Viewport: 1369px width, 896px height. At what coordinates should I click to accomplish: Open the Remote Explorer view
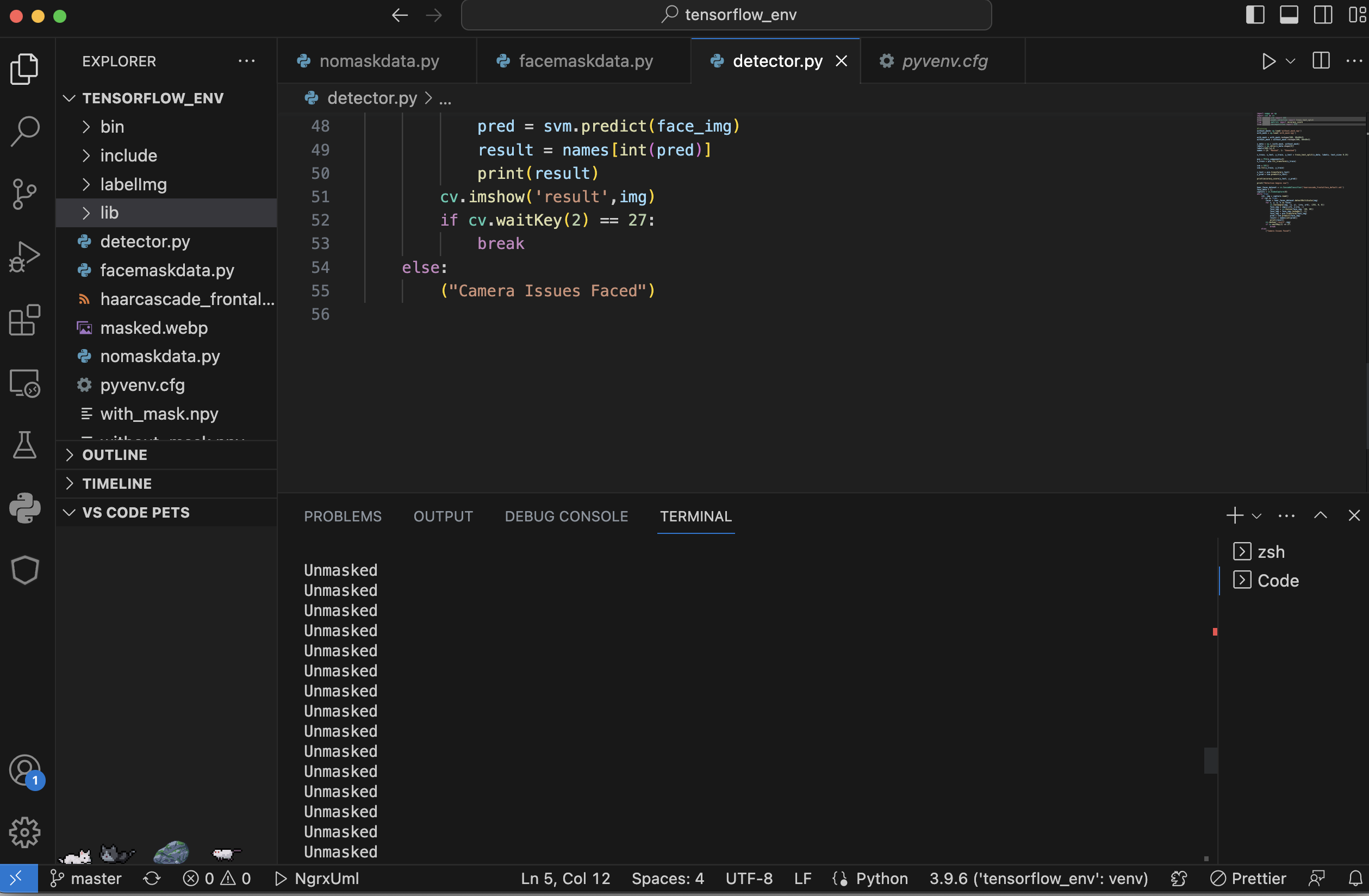pos(24,383)
